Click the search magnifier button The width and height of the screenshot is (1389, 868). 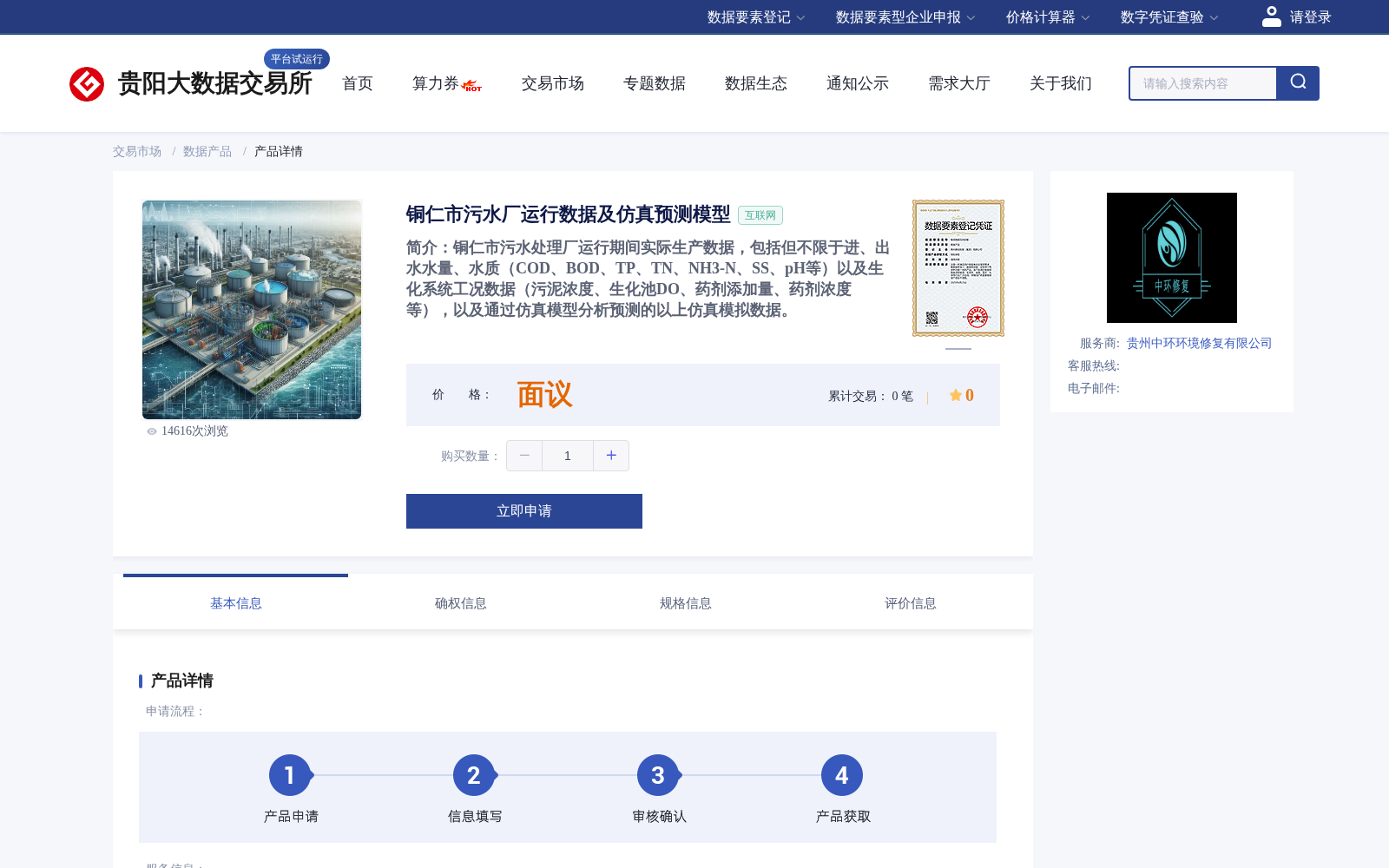[x=1298, y=83]
